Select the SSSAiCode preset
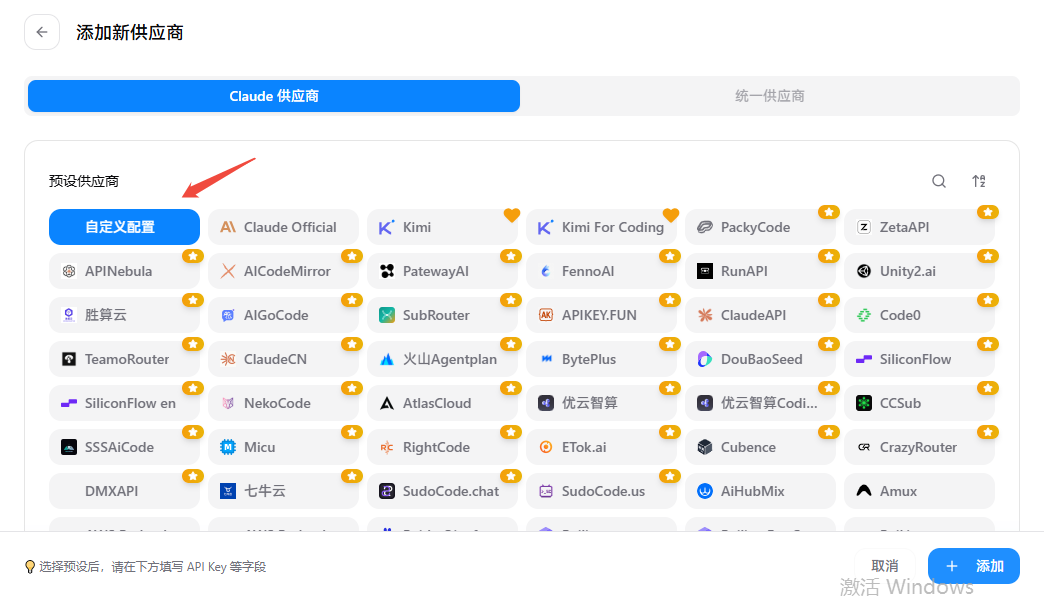 [125, 447]
